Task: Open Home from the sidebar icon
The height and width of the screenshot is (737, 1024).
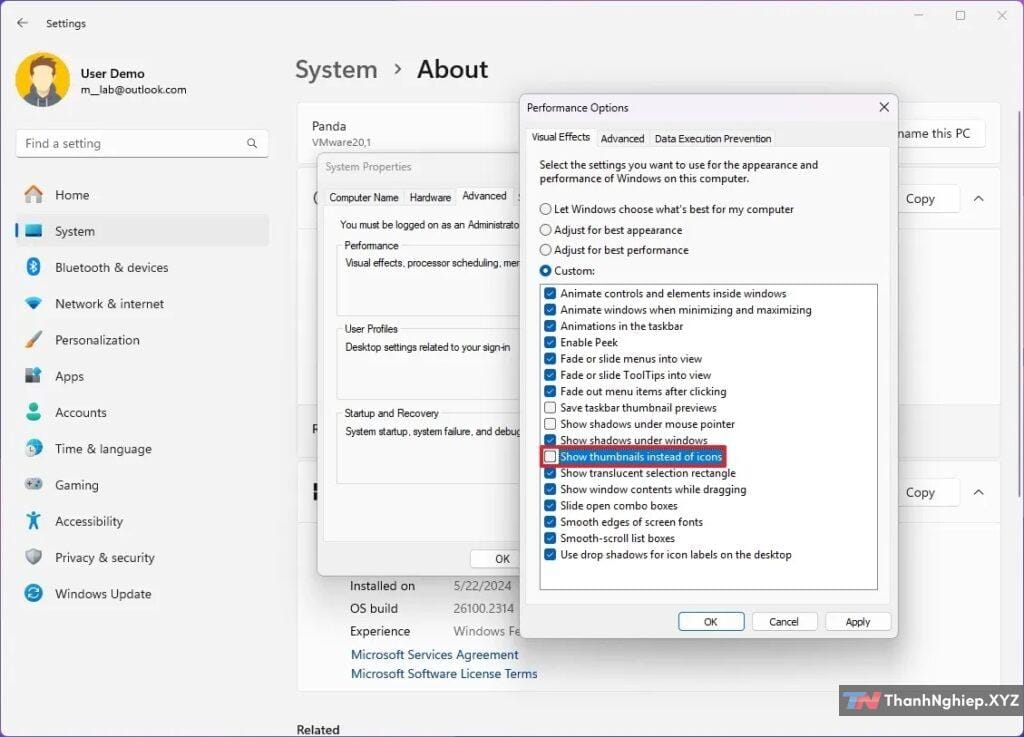Action: point(34,195)
